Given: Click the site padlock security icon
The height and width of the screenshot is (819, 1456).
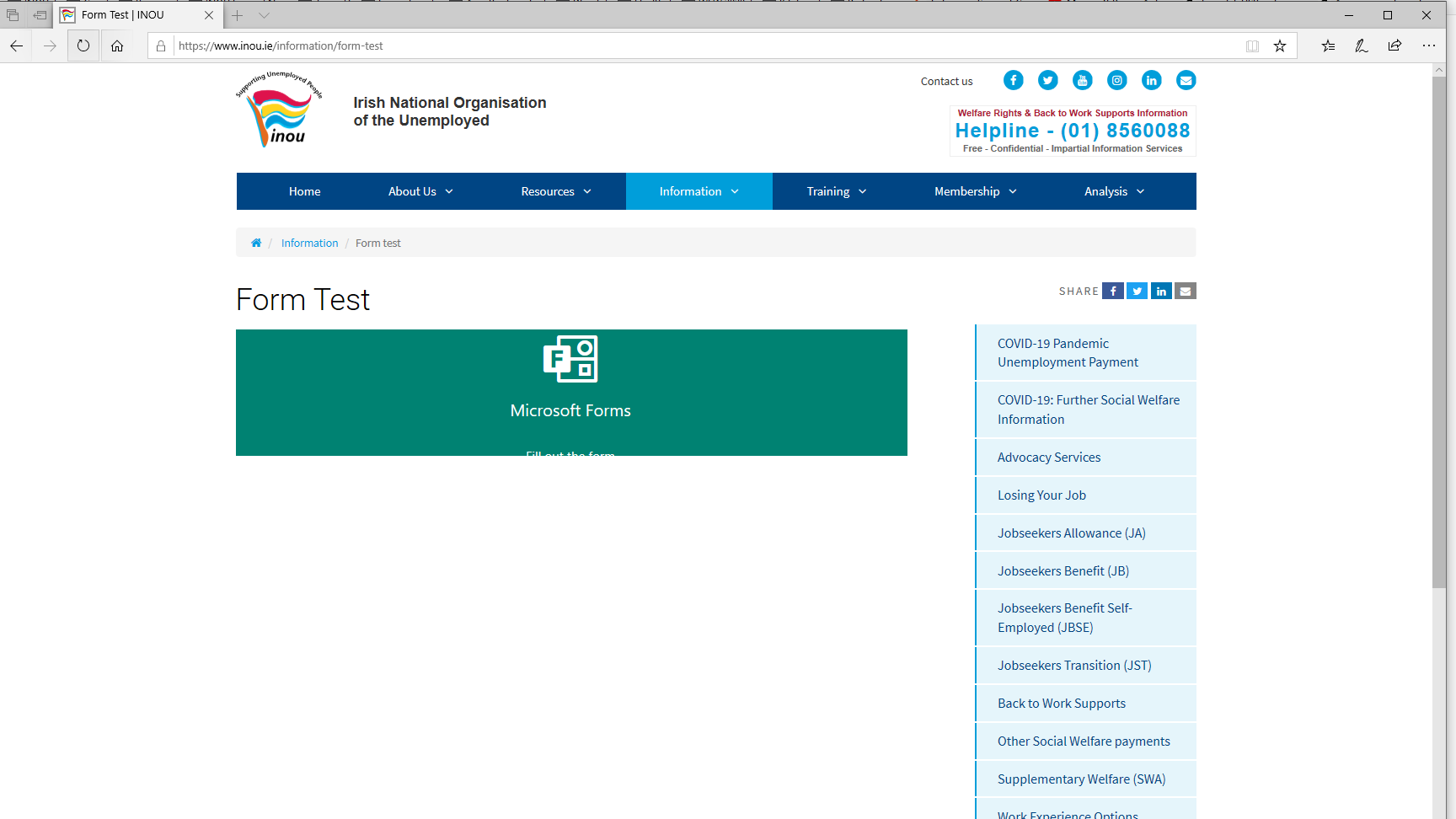Looking at the screenshot, I should (161, 46).
